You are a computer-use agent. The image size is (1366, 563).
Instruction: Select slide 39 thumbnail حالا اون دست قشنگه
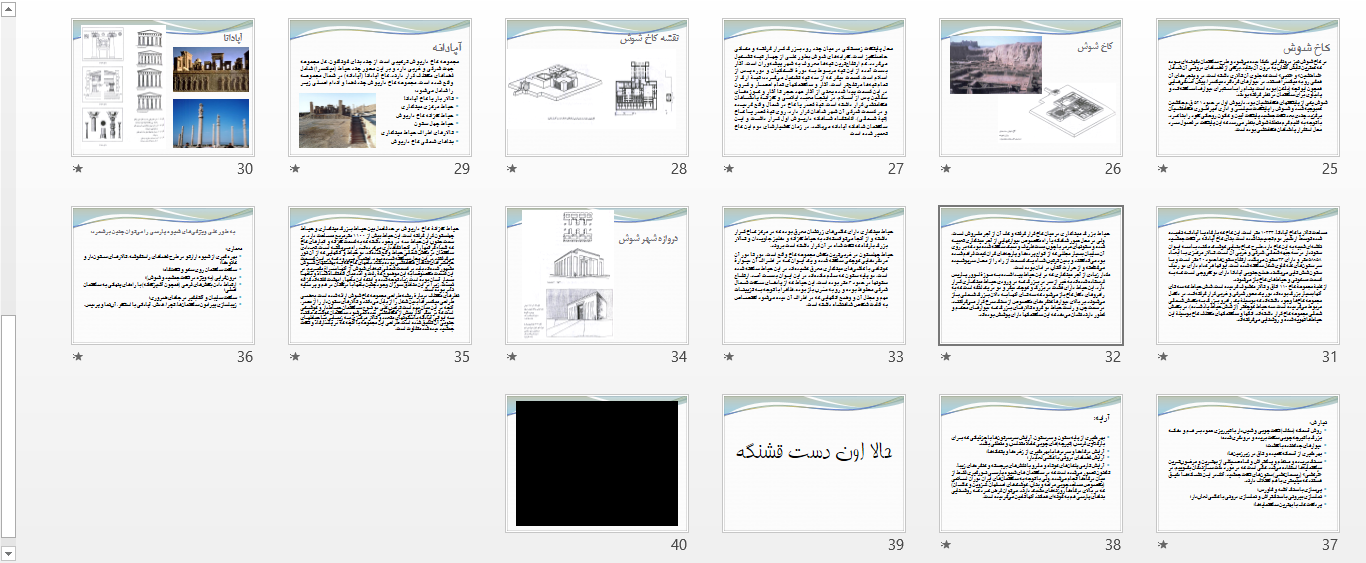[813, 463]
